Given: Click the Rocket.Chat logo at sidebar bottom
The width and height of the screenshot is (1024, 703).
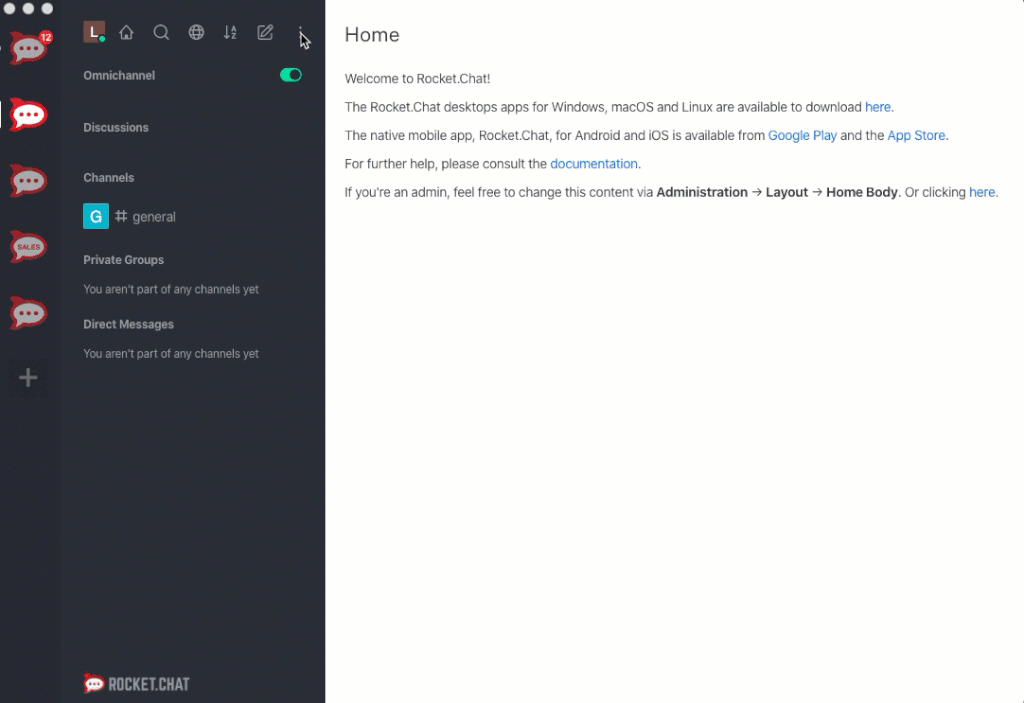Looking at the screenshot, I should click(x=136, y=683).
